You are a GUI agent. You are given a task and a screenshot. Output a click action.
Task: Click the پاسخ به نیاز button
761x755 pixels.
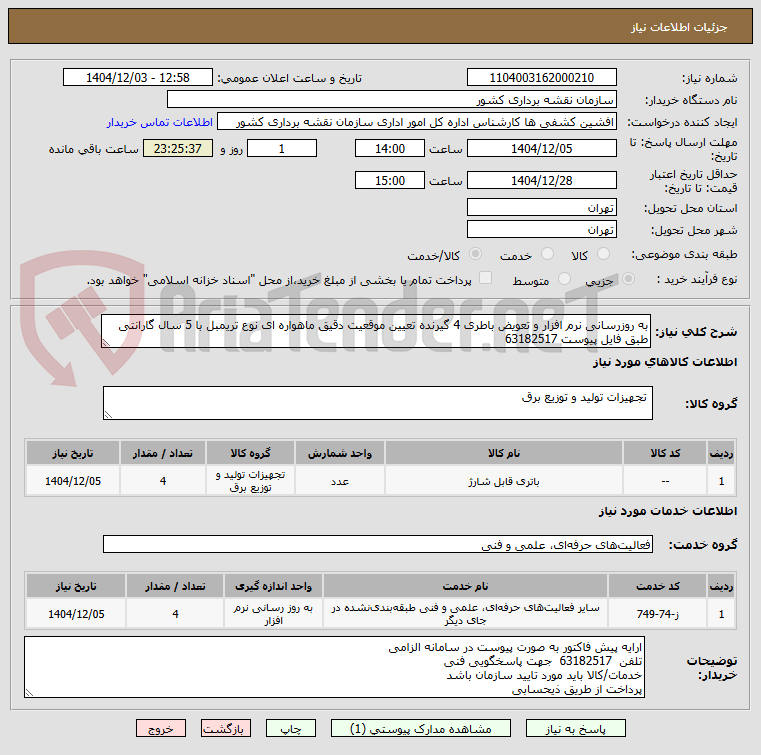(x=576, y=728)
